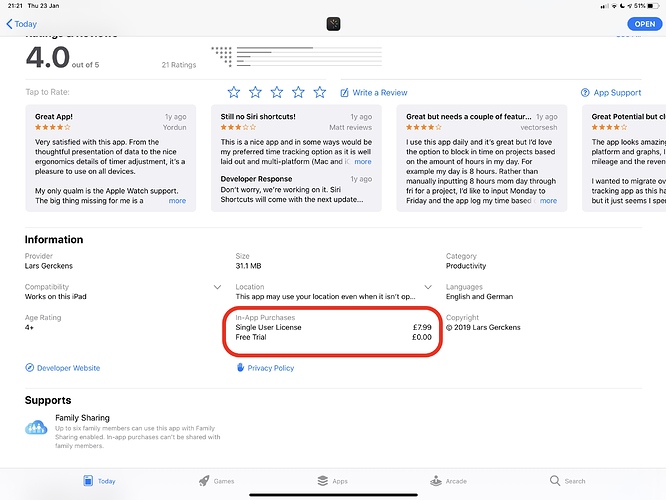The height and width of the screenshot is (500, 666).
Task: Expand vectorsesh review with more link
Action: pos(548,201)
